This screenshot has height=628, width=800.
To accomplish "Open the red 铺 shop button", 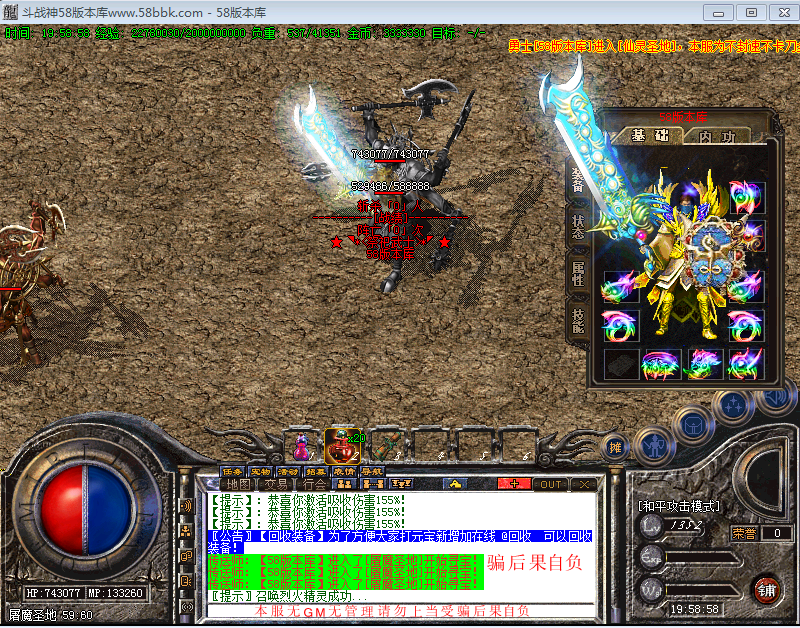I will 766,590.
